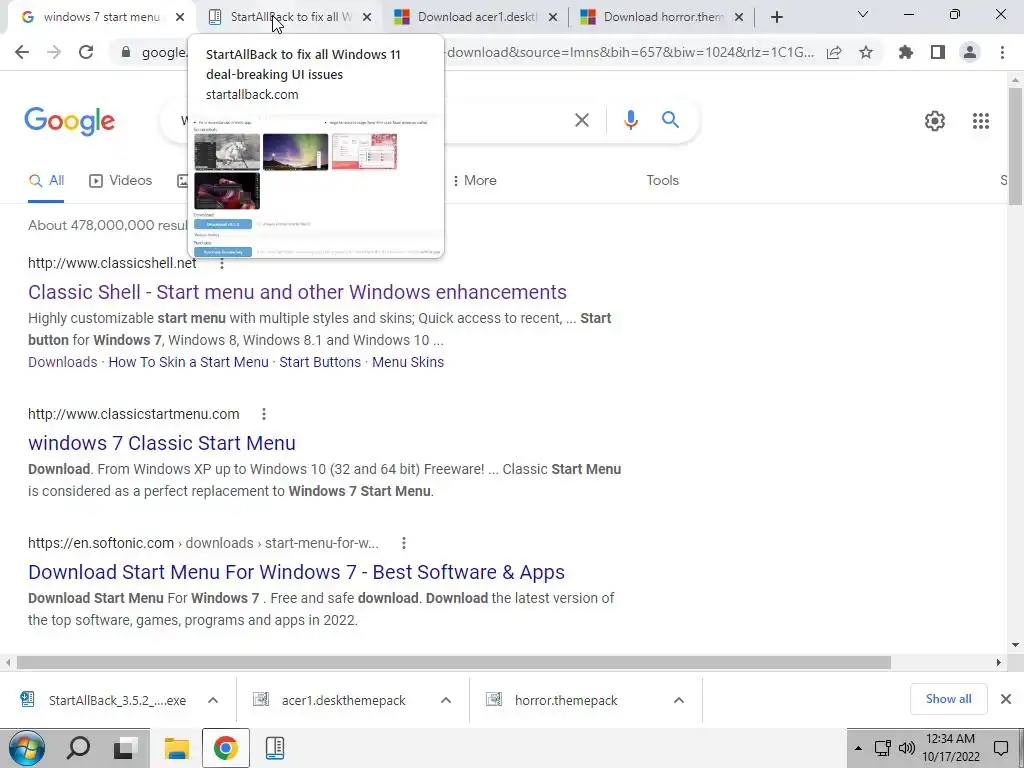Show hidden system tray icons
This screenshot has width=1024, height=768.
(859, 748)
